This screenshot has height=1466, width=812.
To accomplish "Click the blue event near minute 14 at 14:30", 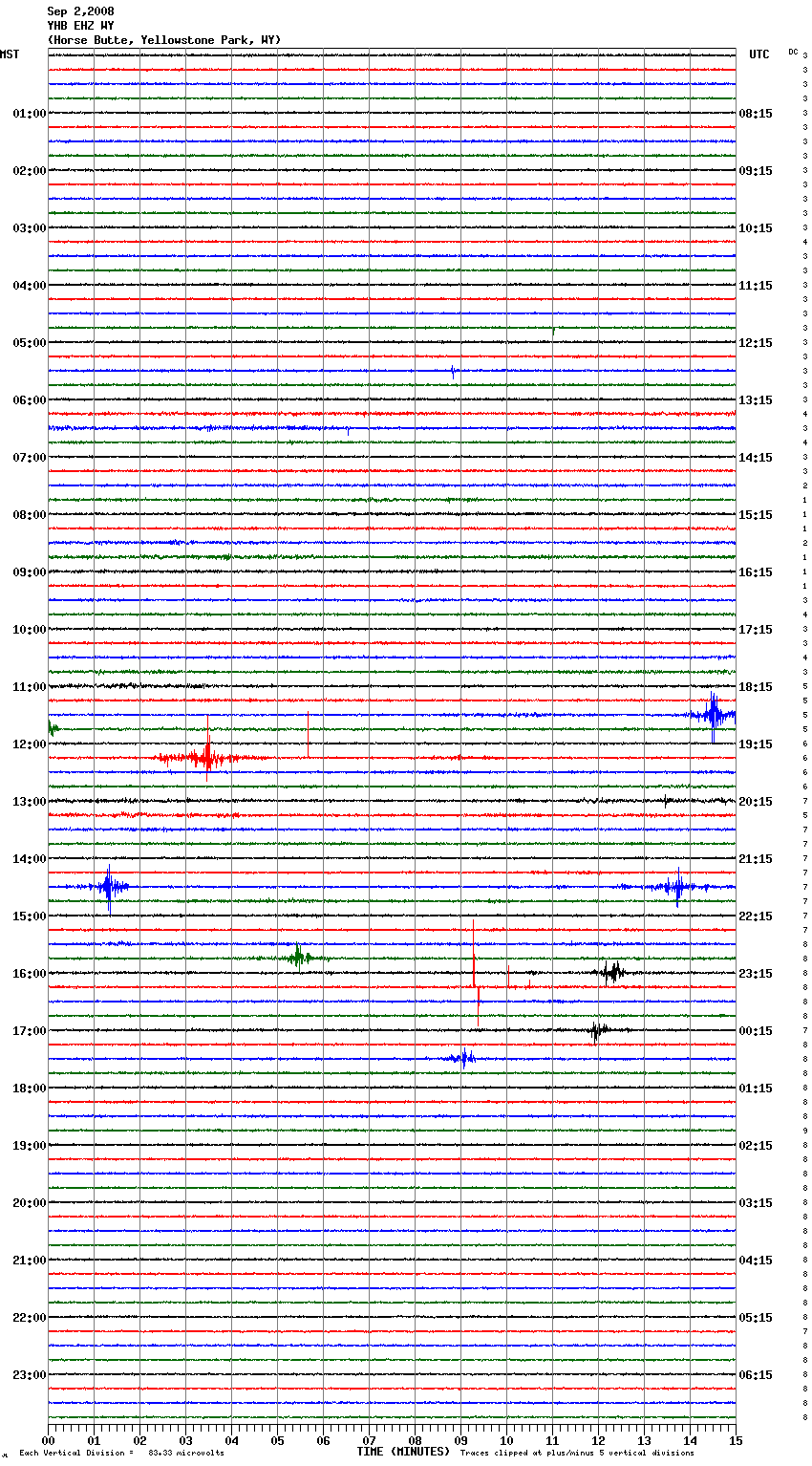I will (x=677, y=887).
